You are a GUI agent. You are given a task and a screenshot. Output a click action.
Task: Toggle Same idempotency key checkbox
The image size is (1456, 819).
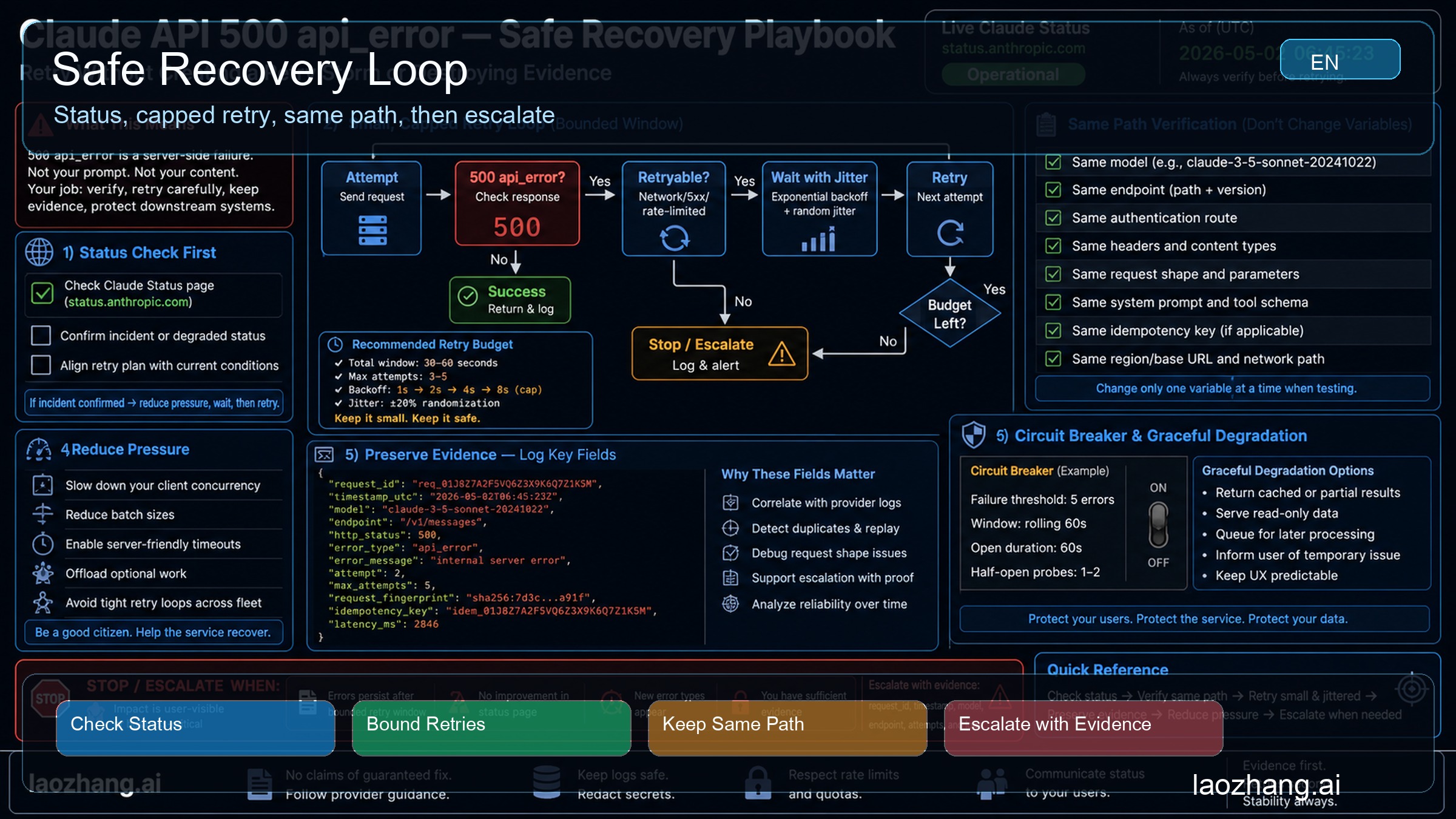1053,331
